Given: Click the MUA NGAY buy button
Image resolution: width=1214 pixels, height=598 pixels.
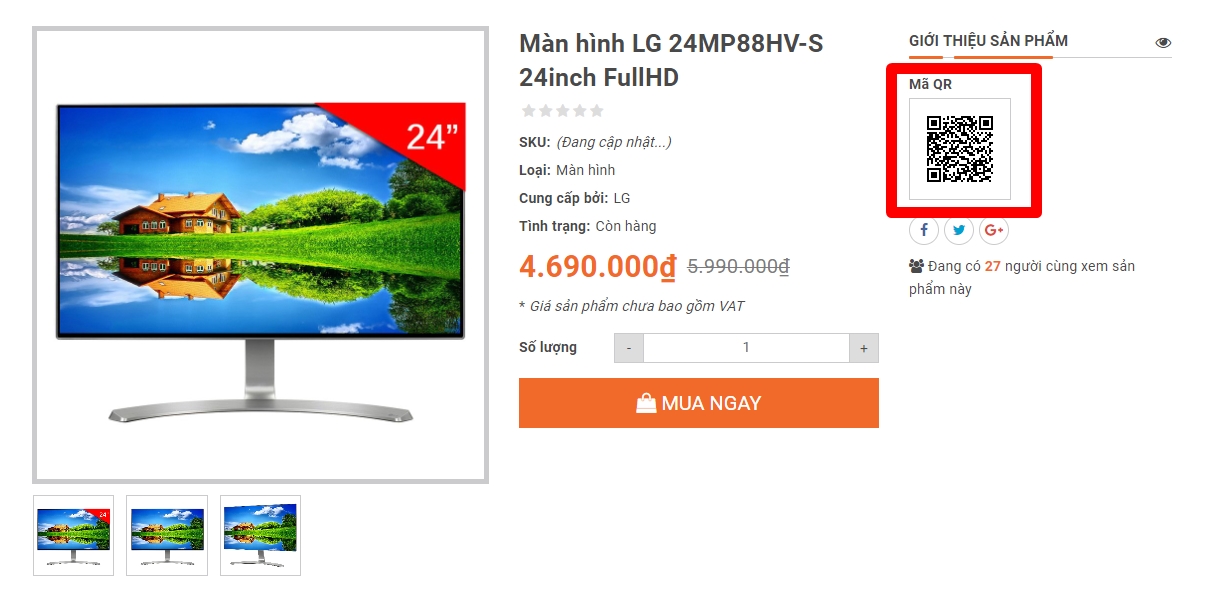Looking at the screenshot, I should coord(699,403).
